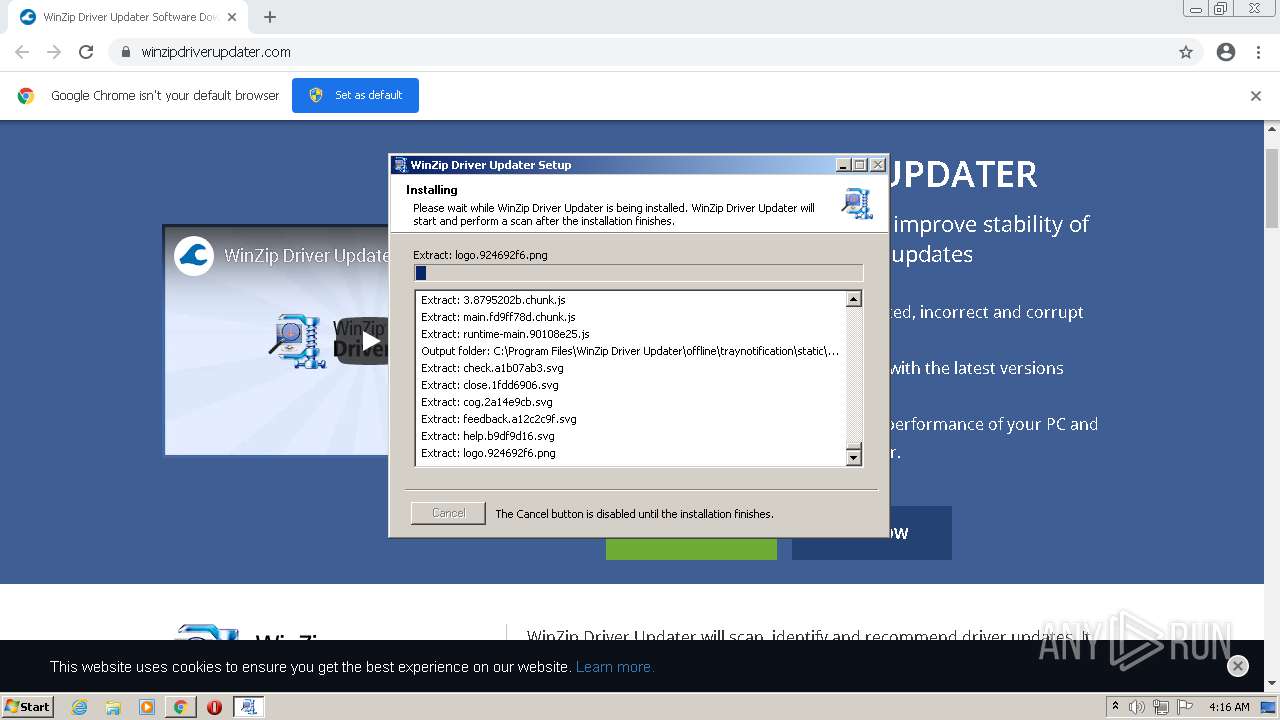Image resolution: width=1280 pixels, height=720 pixels.
Task: Open network status in system tray
Action: 1161,707
